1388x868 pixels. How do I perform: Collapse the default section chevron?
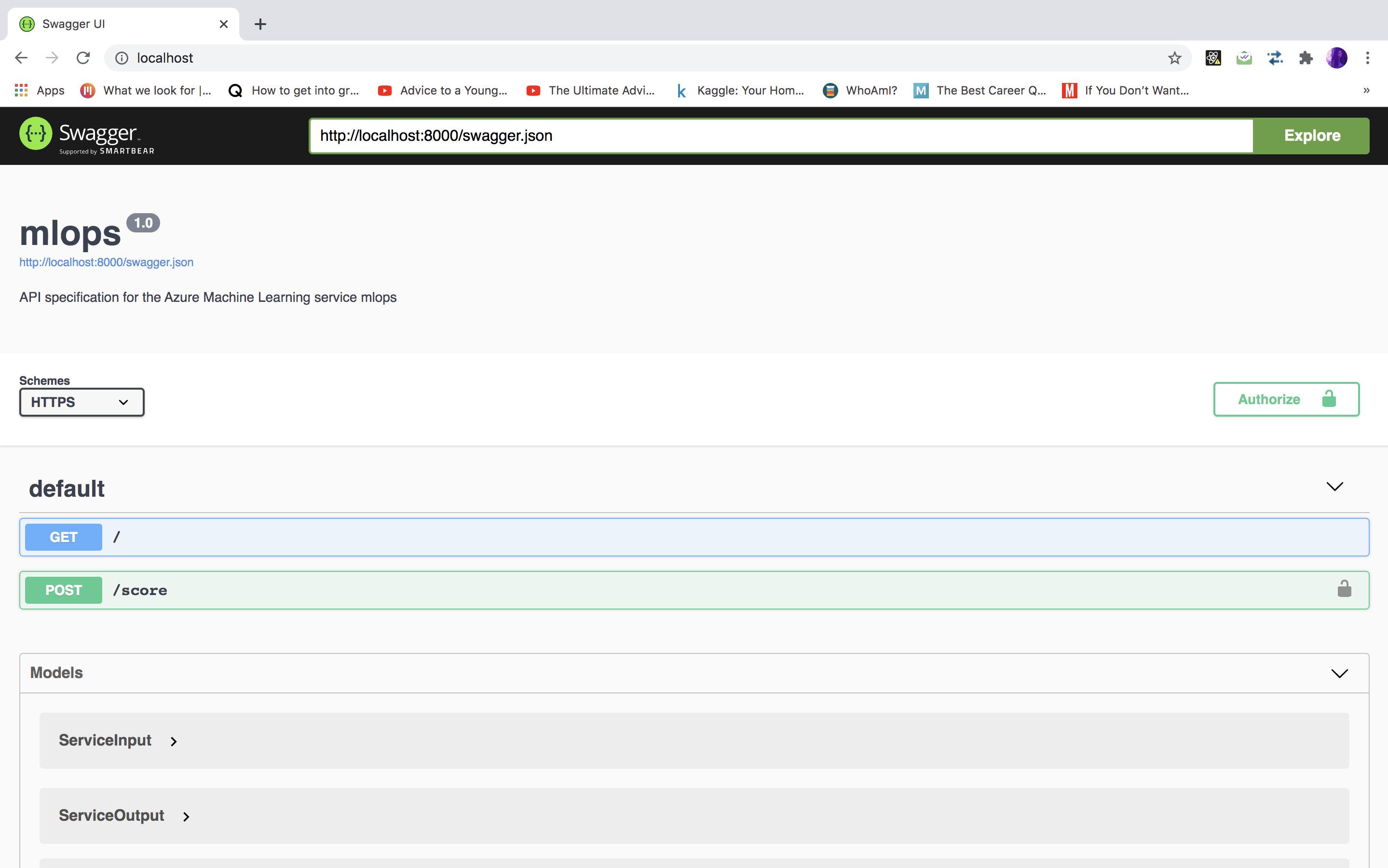[x=1334, y=487]
